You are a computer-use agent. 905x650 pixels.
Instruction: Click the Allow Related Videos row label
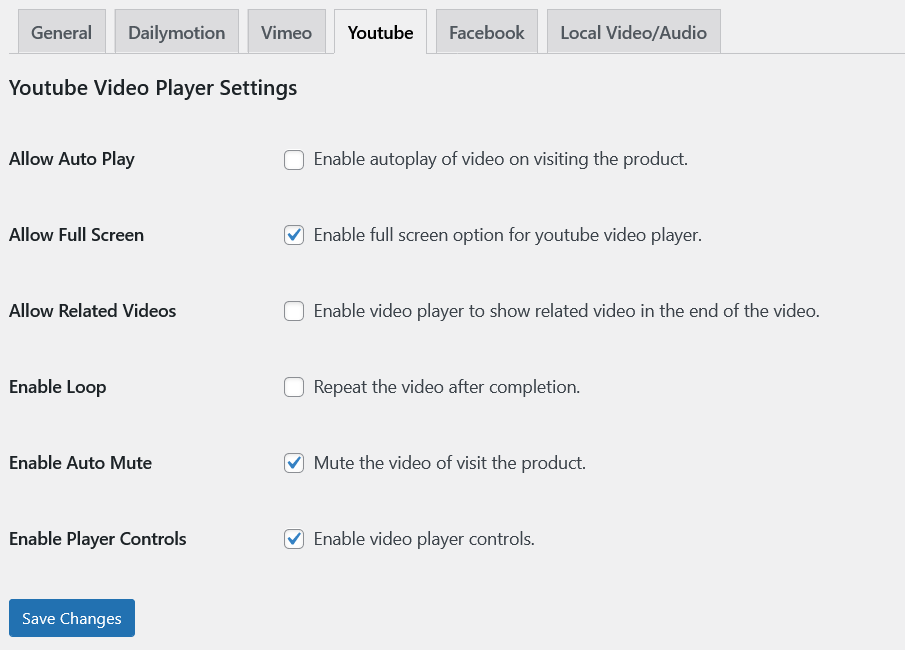[92, 311]
